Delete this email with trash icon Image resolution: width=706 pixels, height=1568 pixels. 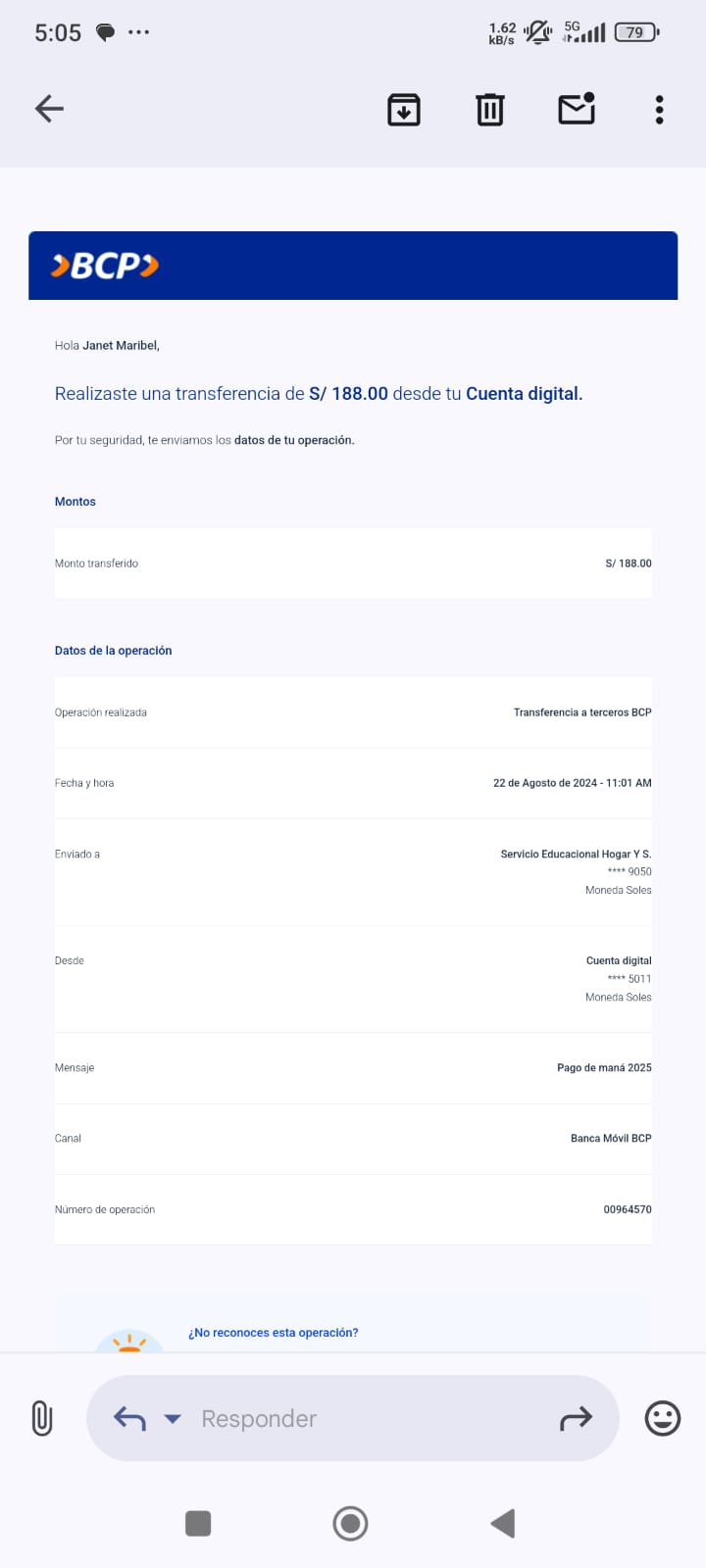(490, 110)
